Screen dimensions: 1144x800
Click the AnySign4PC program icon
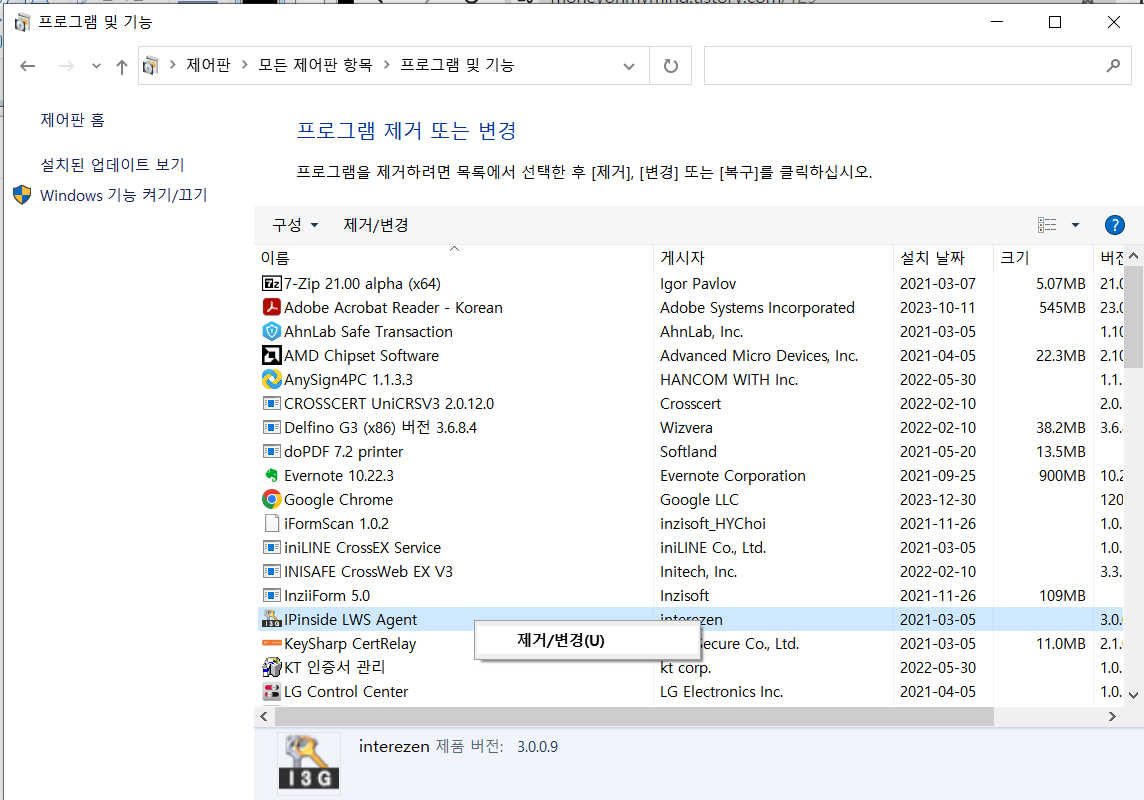click(x=270, y=379)
